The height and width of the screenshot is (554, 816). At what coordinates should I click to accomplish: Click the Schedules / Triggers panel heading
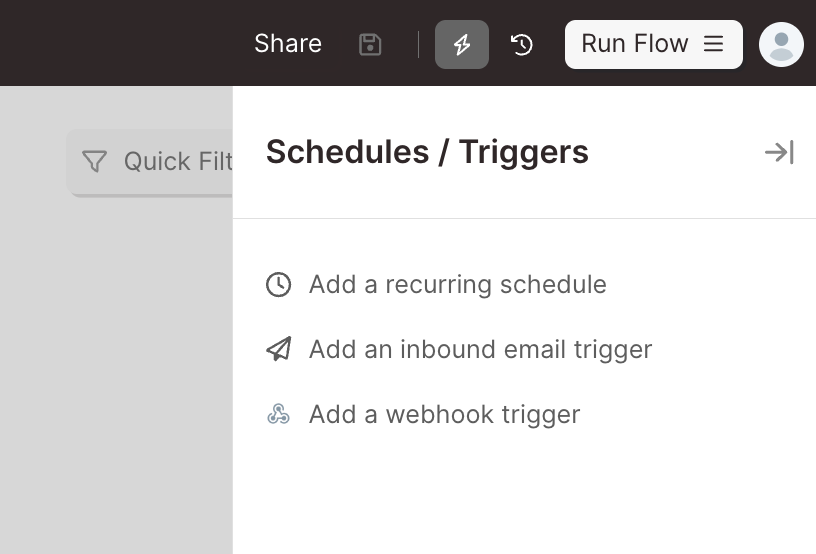[427, 152]
